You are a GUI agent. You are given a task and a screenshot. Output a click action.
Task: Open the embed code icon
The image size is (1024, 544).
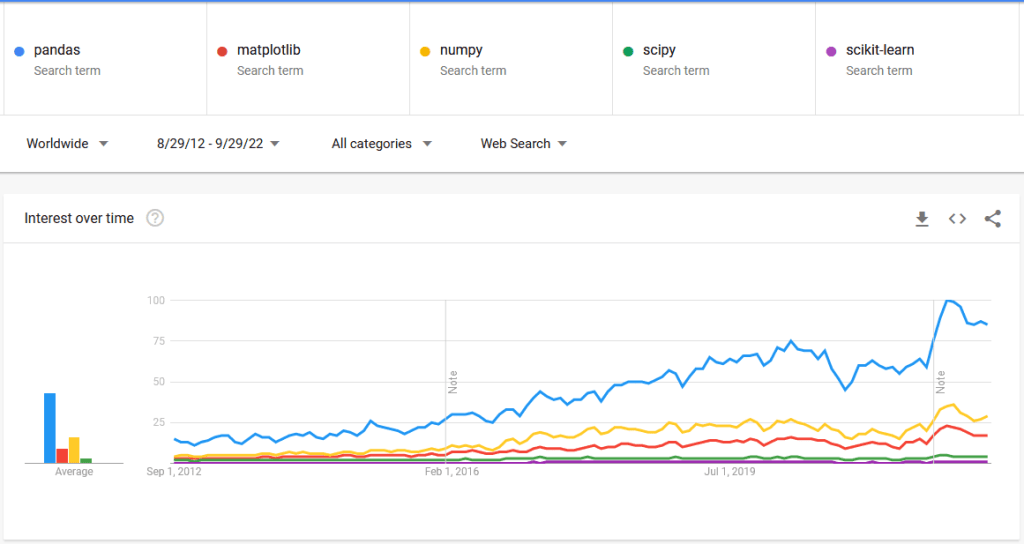[957, 219]
